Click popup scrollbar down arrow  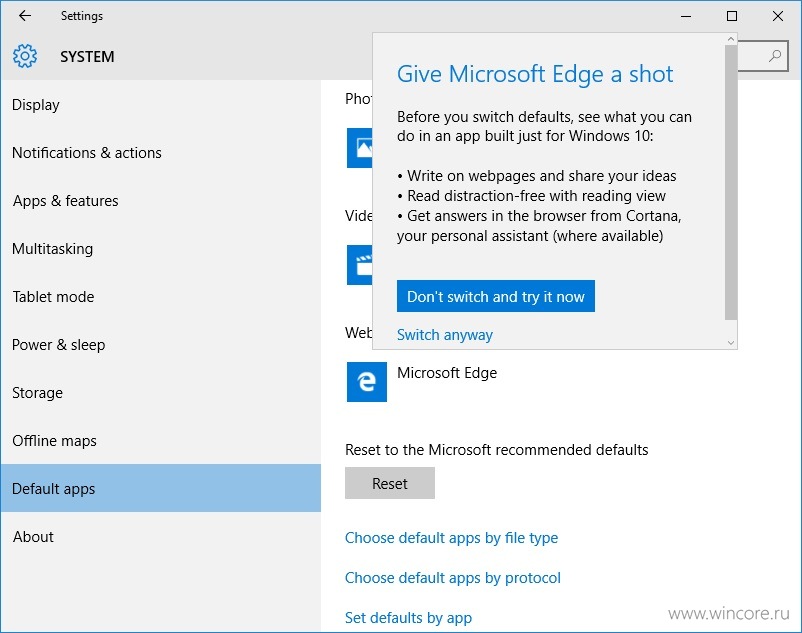(731, 343)
